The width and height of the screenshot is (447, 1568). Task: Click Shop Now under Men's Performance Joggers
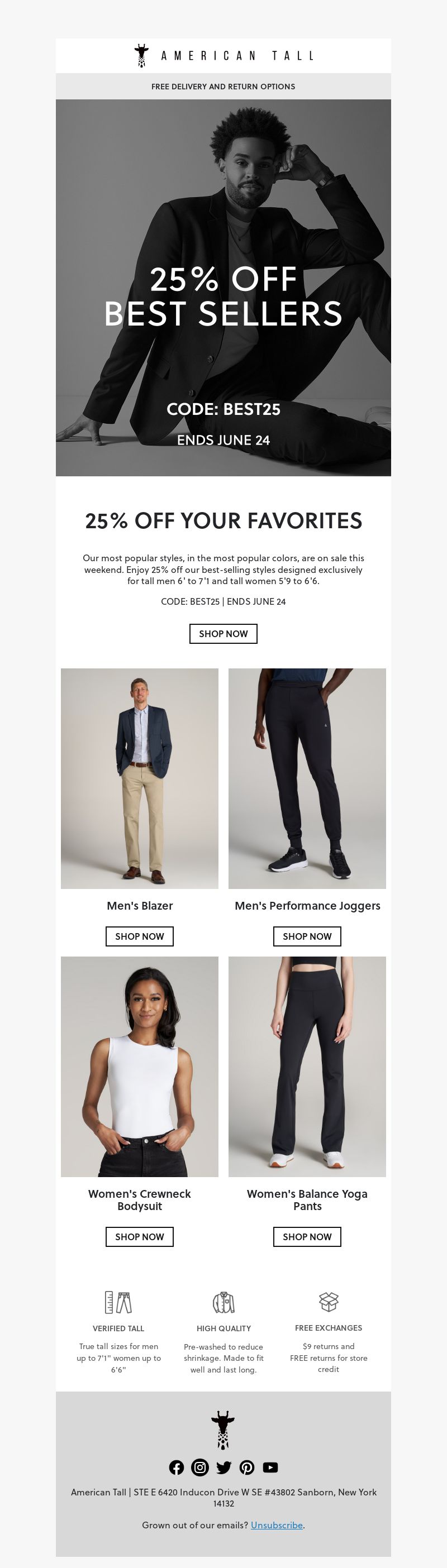(x=307, y=936)
